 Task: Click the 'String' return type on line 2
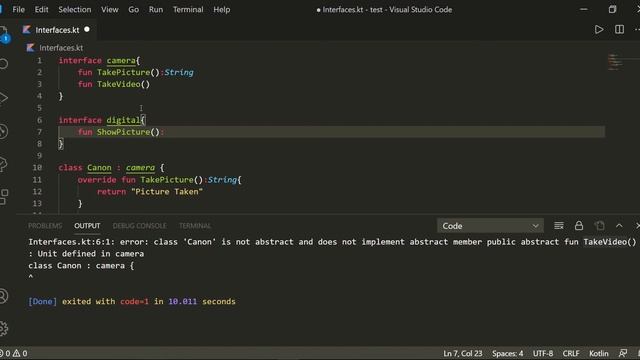(x=179, y=72)
